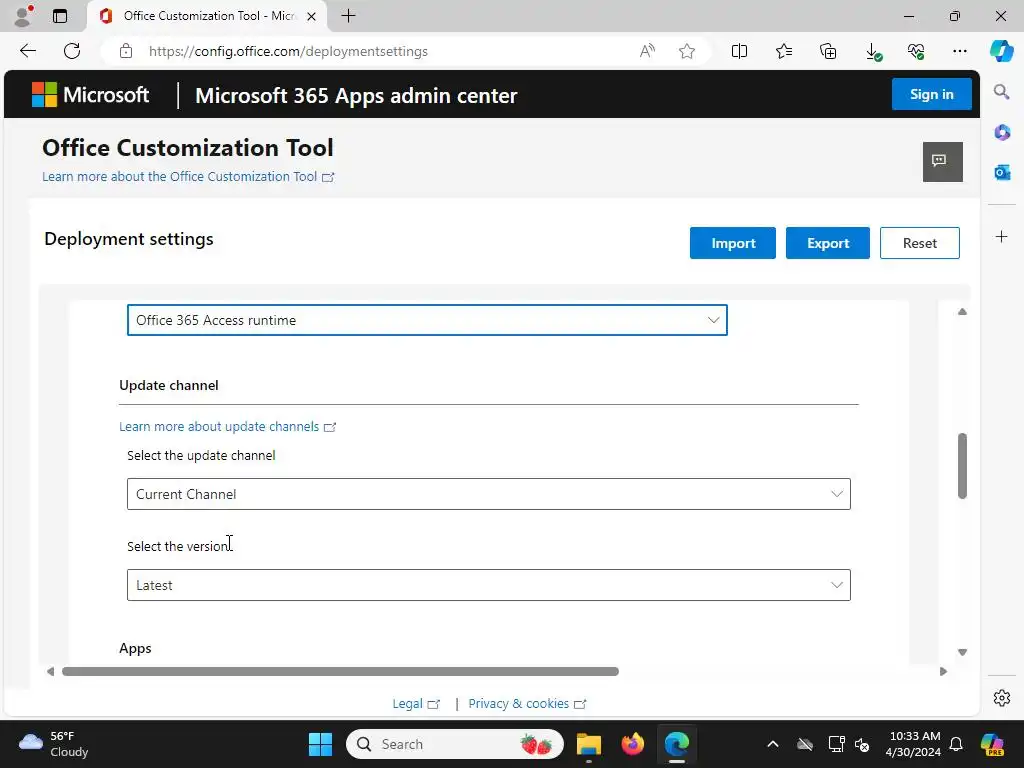Launch File Explorer from taskbar

(588, 744)
